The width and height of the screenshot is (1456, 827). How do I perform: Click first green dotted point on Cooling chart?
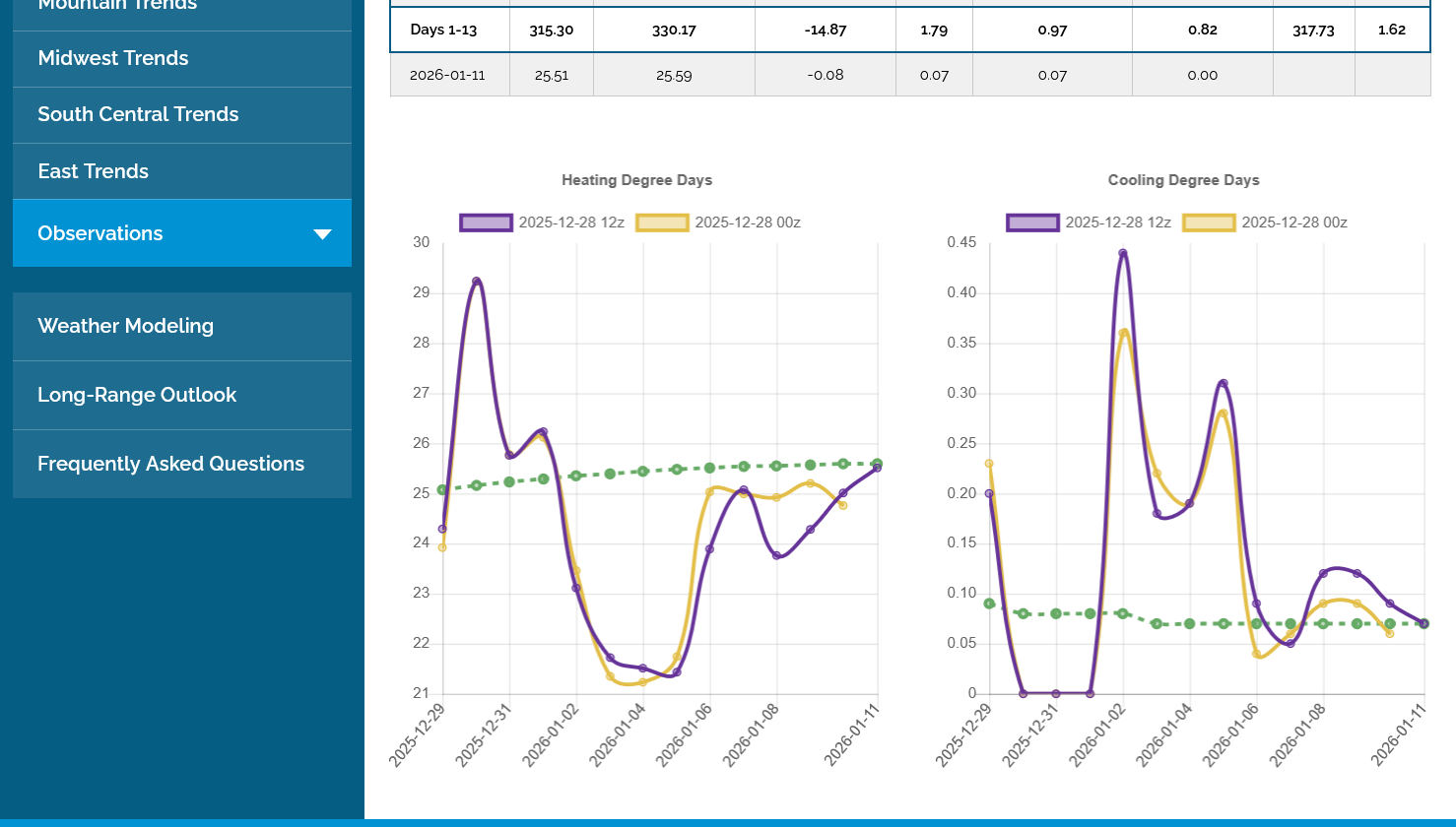(989, 604)
